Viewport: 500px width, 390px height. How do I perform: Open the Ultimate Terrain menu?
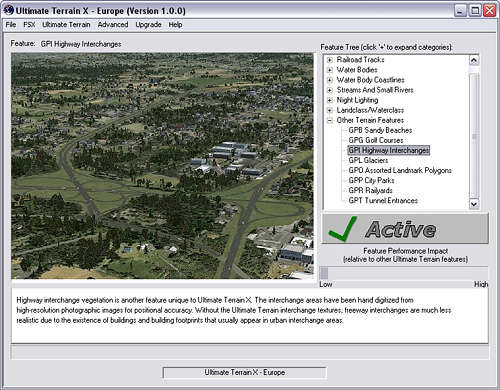(x=66, y=25)
